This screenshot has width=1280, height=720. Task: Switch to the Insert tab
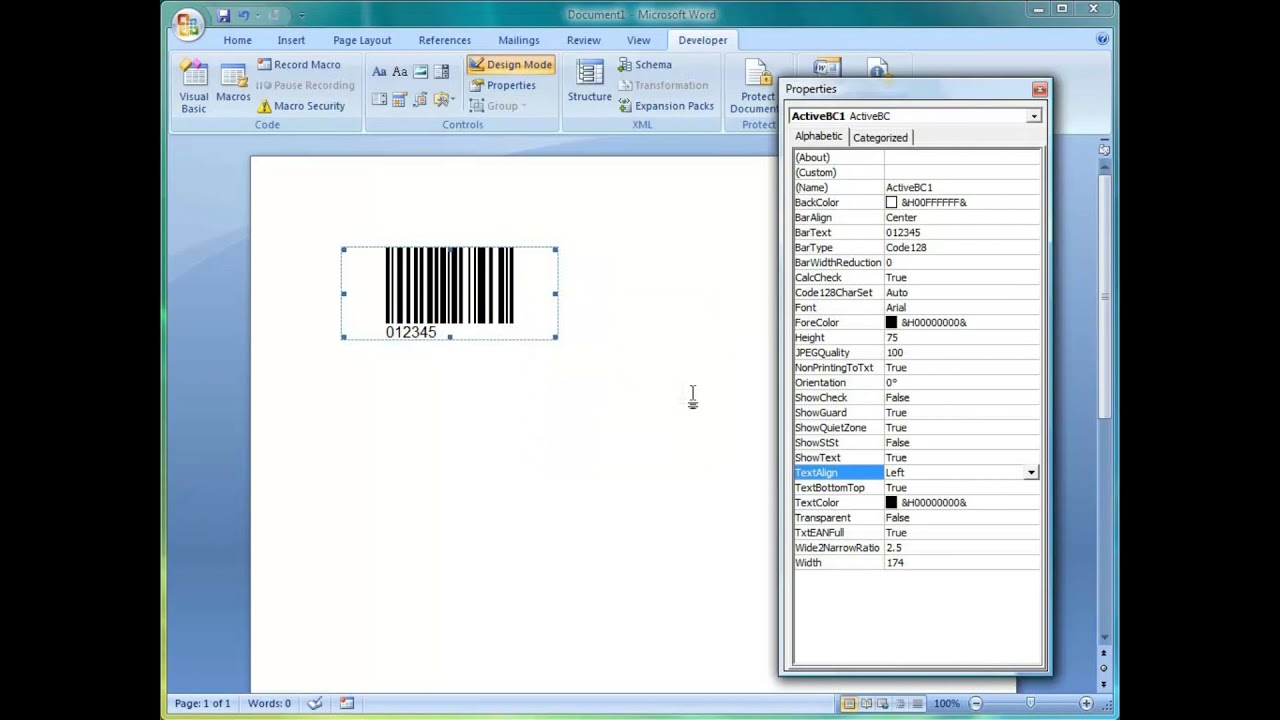click(291, 40)
